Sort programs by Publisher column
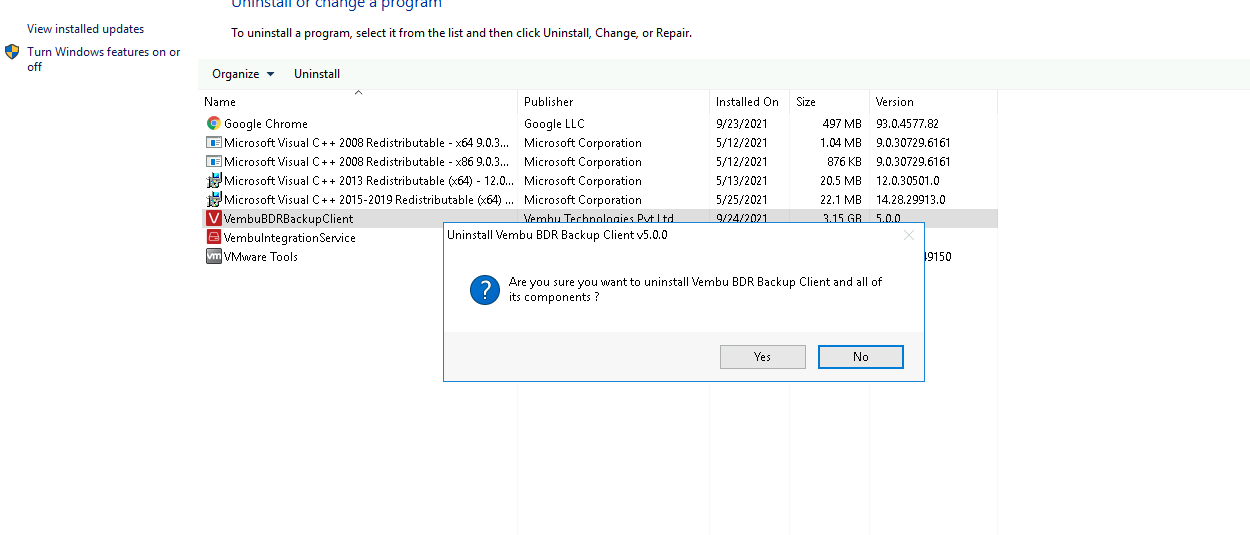 tap(549, 102)
